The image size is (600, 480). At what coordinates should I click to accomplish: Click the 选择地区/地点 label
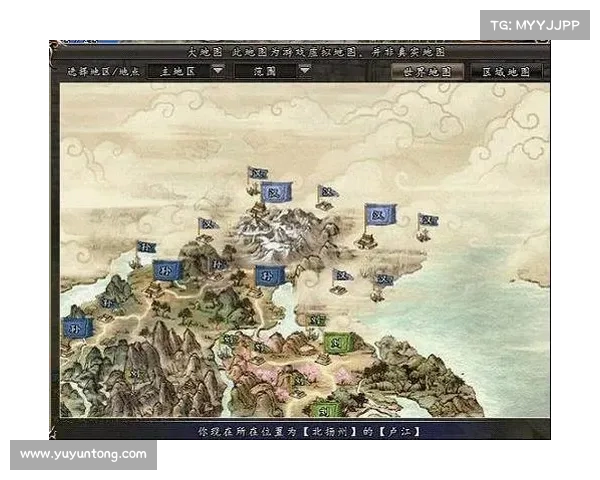click(x=104, y=72)
